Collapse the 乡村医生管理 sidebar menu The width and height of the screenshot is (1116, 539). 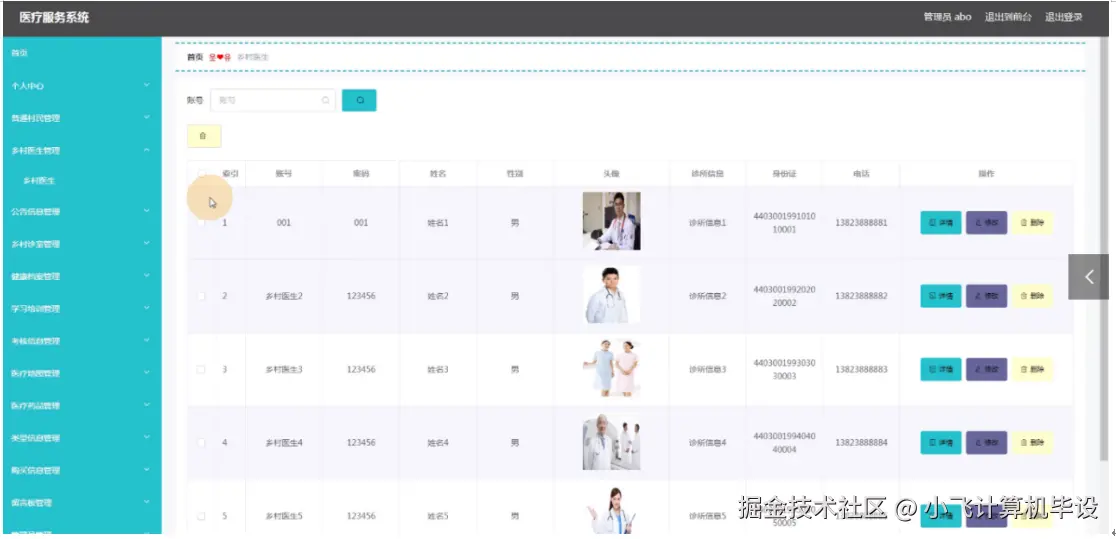click(x=82, y=151)
